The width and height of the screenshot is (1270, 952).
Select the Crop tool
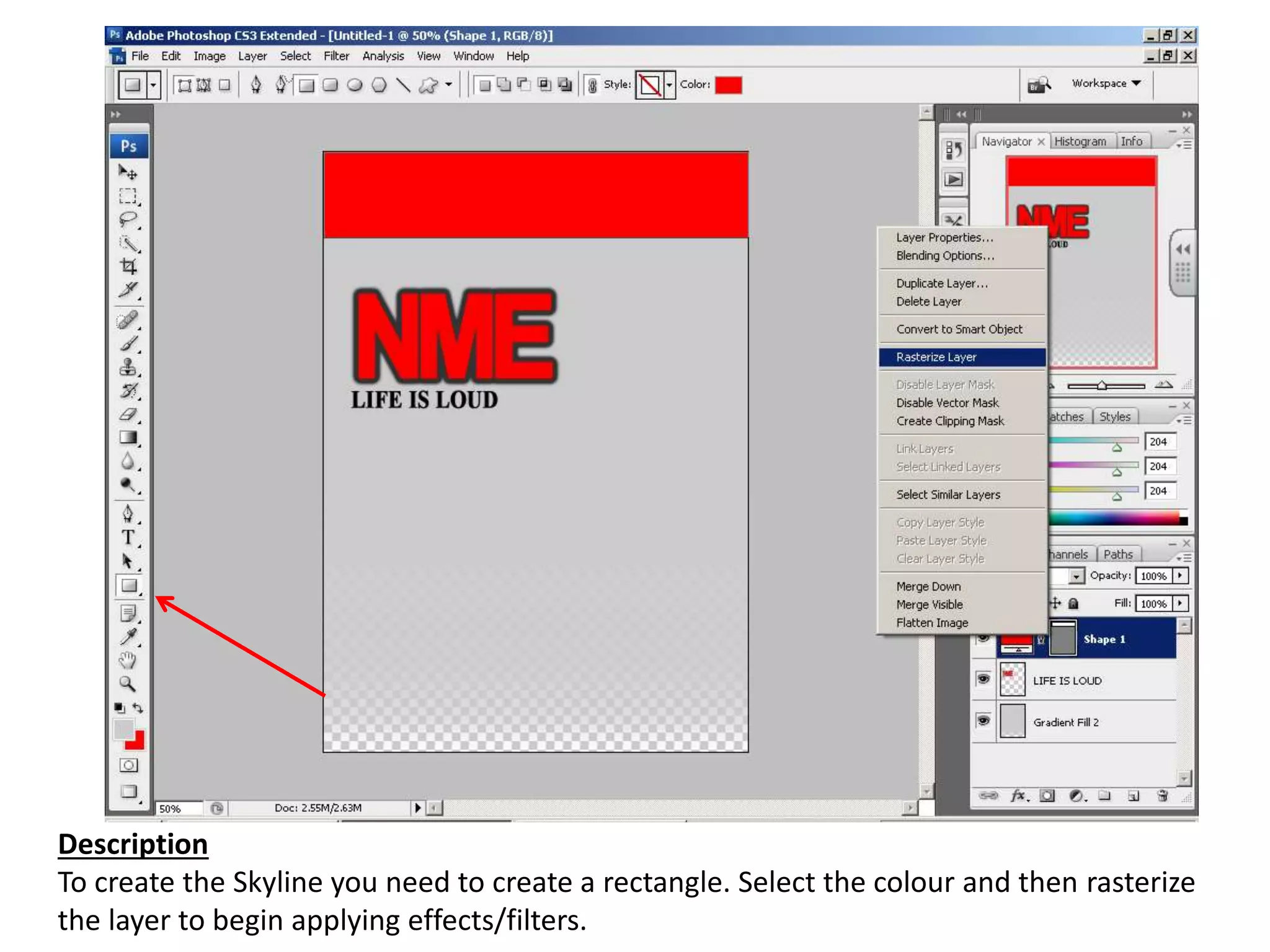coord(128,267)
